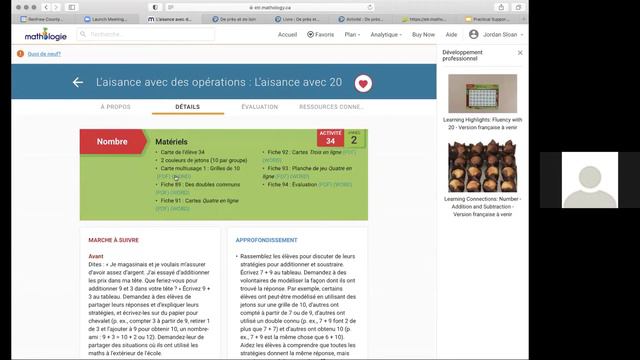This screenshot has width=640, height=360.
Task: Click the reader view icon in address bar
Action: 171,7
